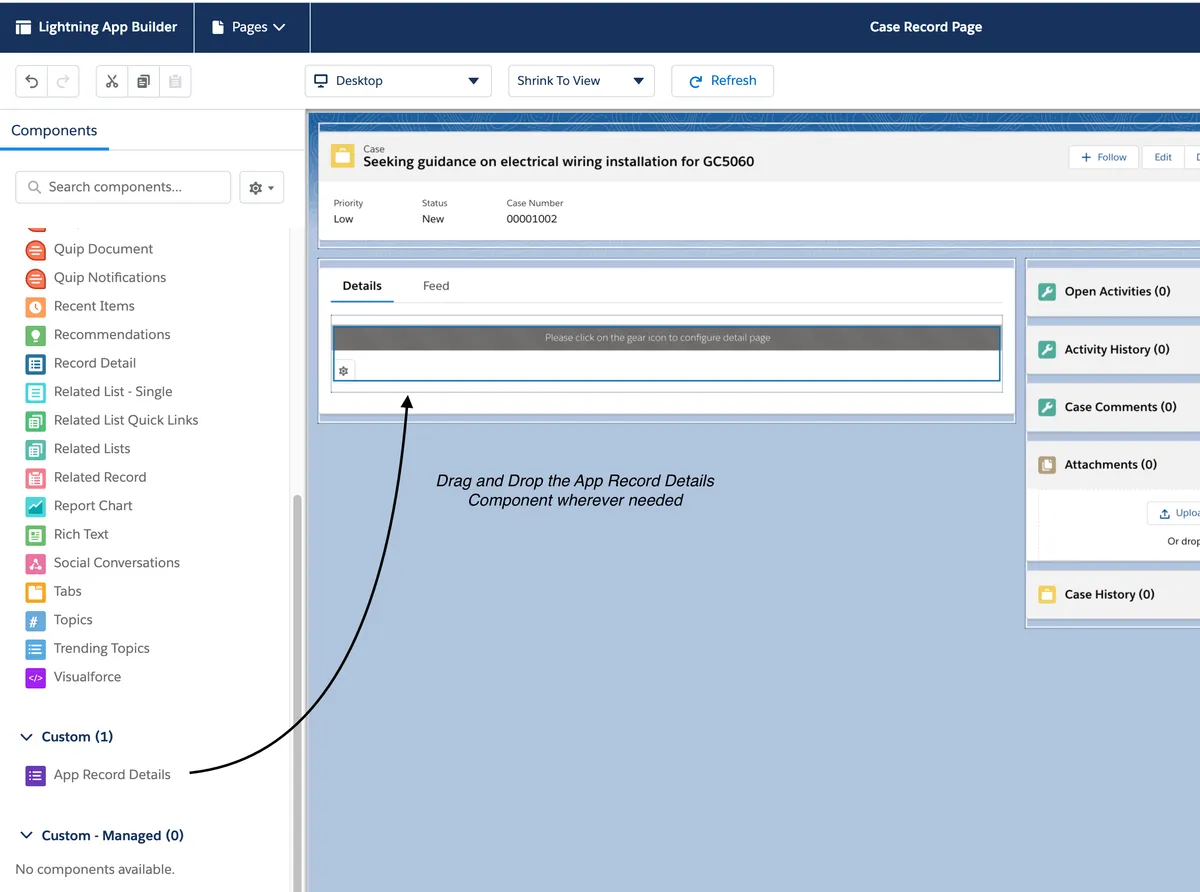Click the Related List - Single icon

point(35,392)
